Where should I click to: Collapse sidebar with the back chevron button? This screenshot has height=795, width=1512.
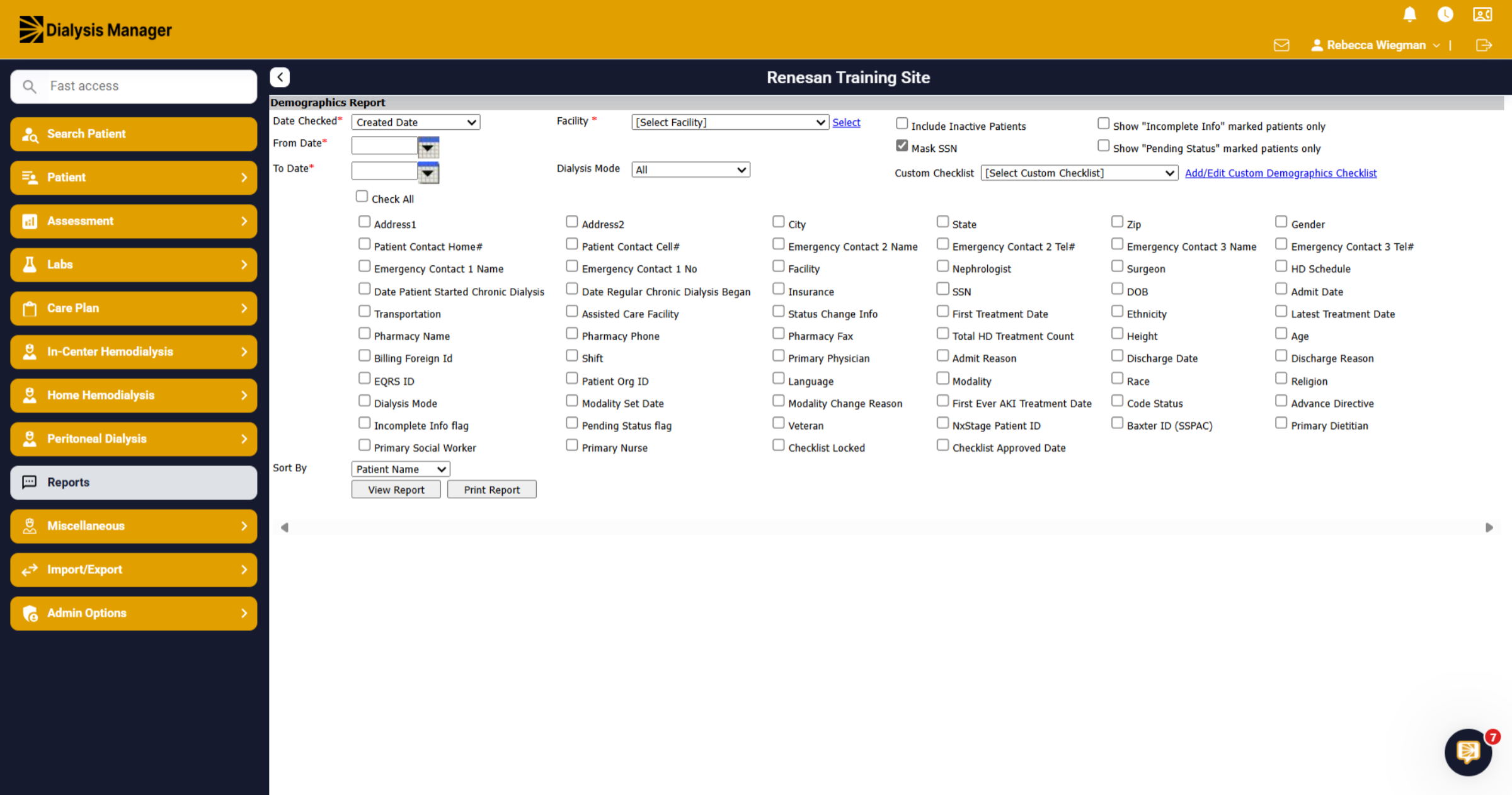coord(280,77)
